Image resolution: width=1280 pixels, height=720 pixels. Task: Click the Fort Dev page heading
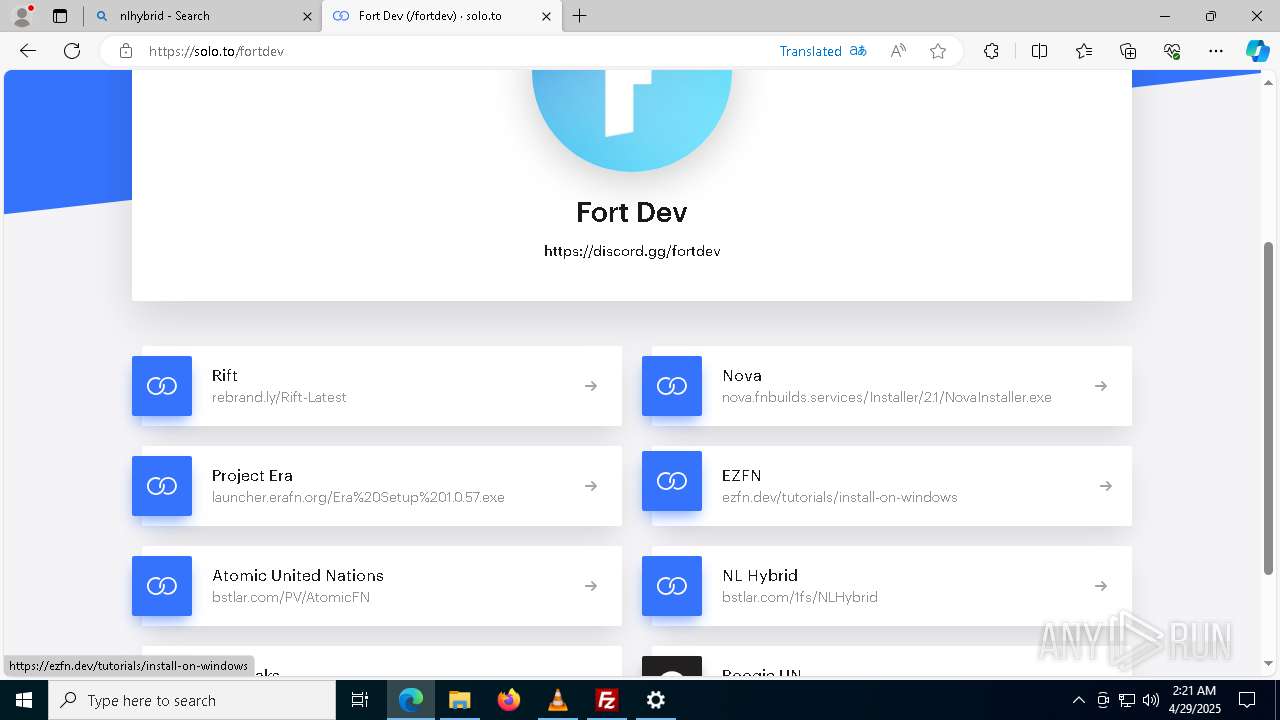point(632,212)
